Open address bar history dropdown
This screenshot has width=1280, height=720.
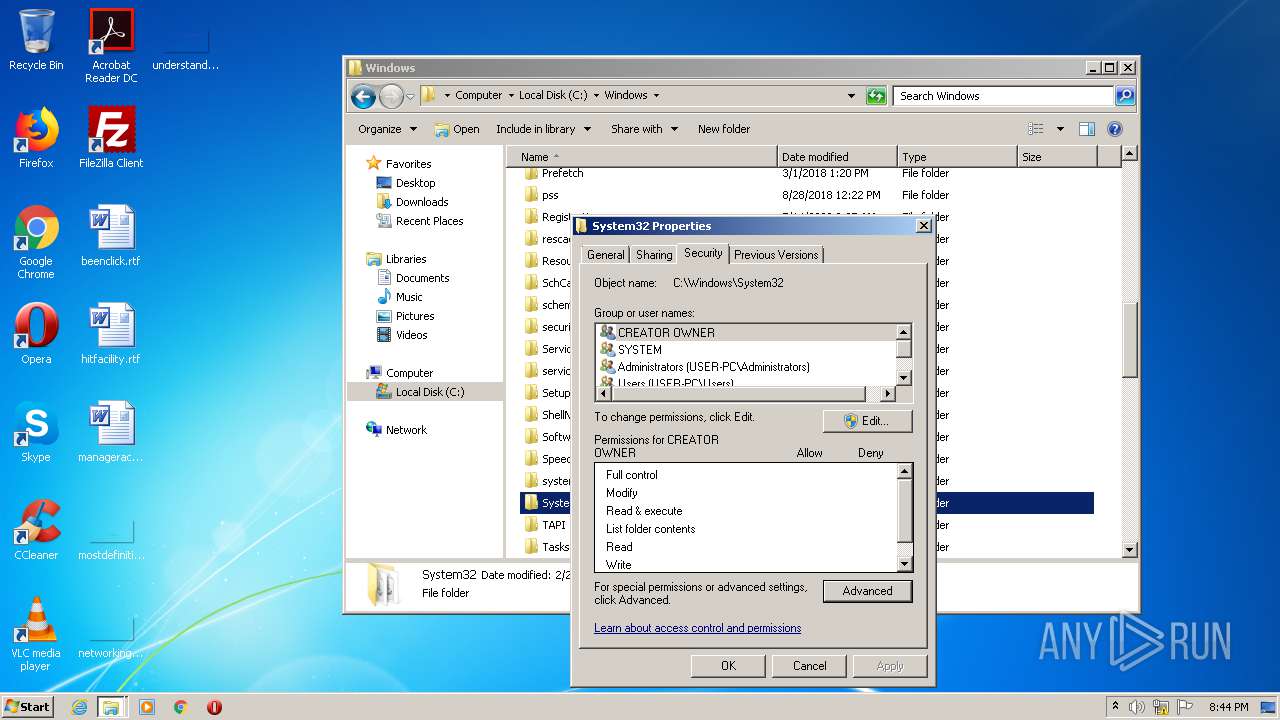pos(852,96)
